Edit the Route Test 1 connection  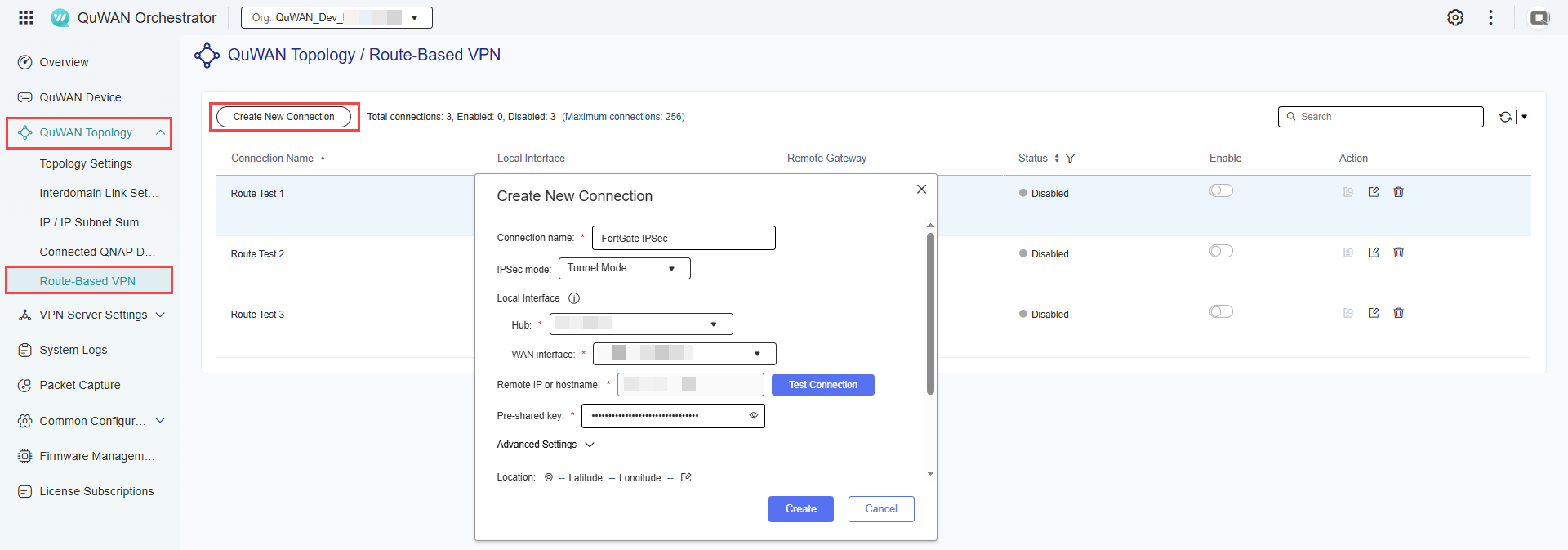tap(1374, 192)
